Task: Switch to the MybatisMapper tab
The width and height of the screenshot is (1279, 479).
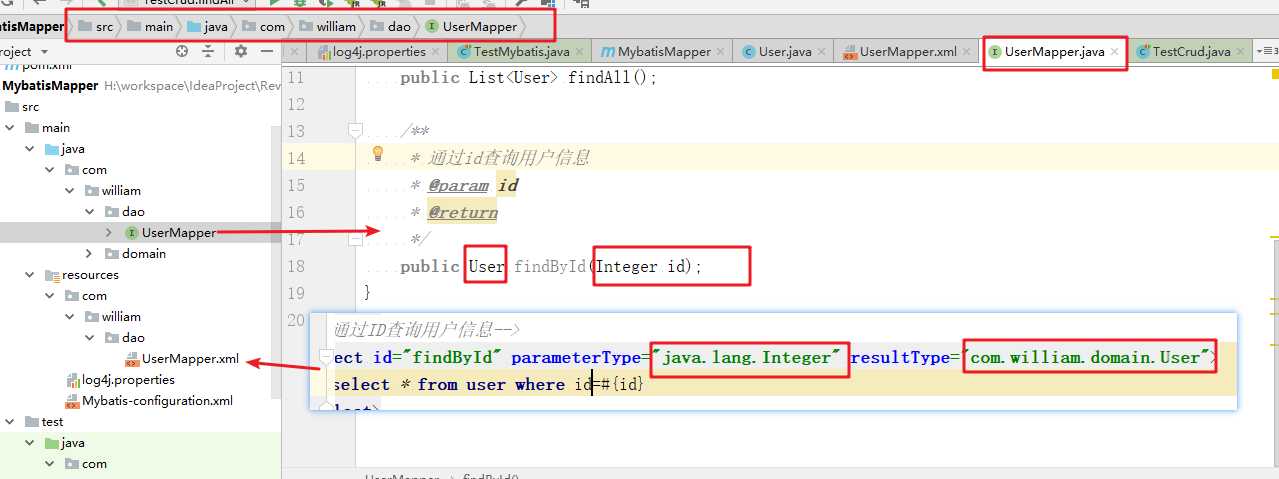Action: (x=662, y=52)
